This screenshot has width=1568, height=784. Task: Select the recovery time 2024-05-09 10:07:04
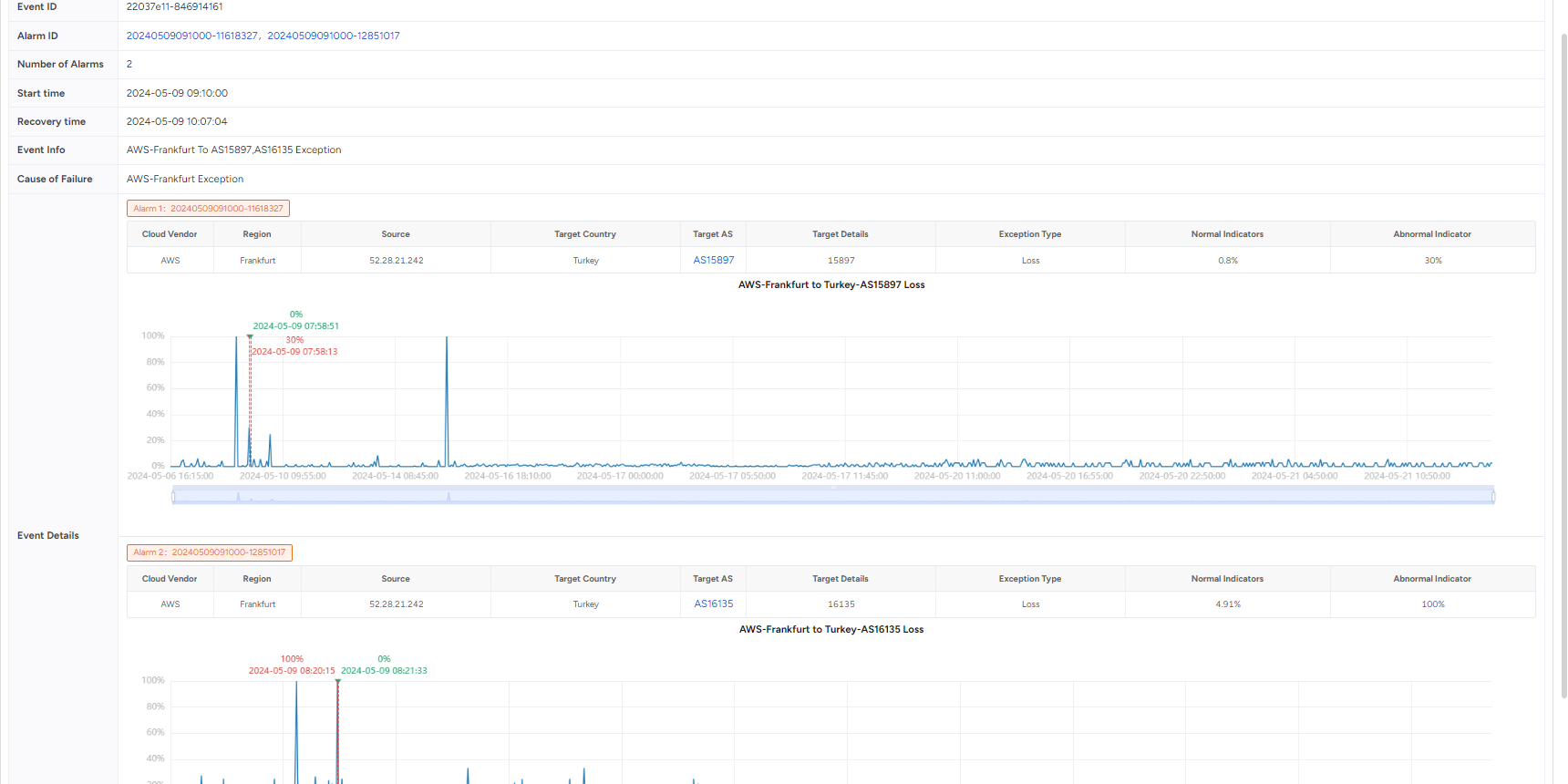[x=177, y=121]
